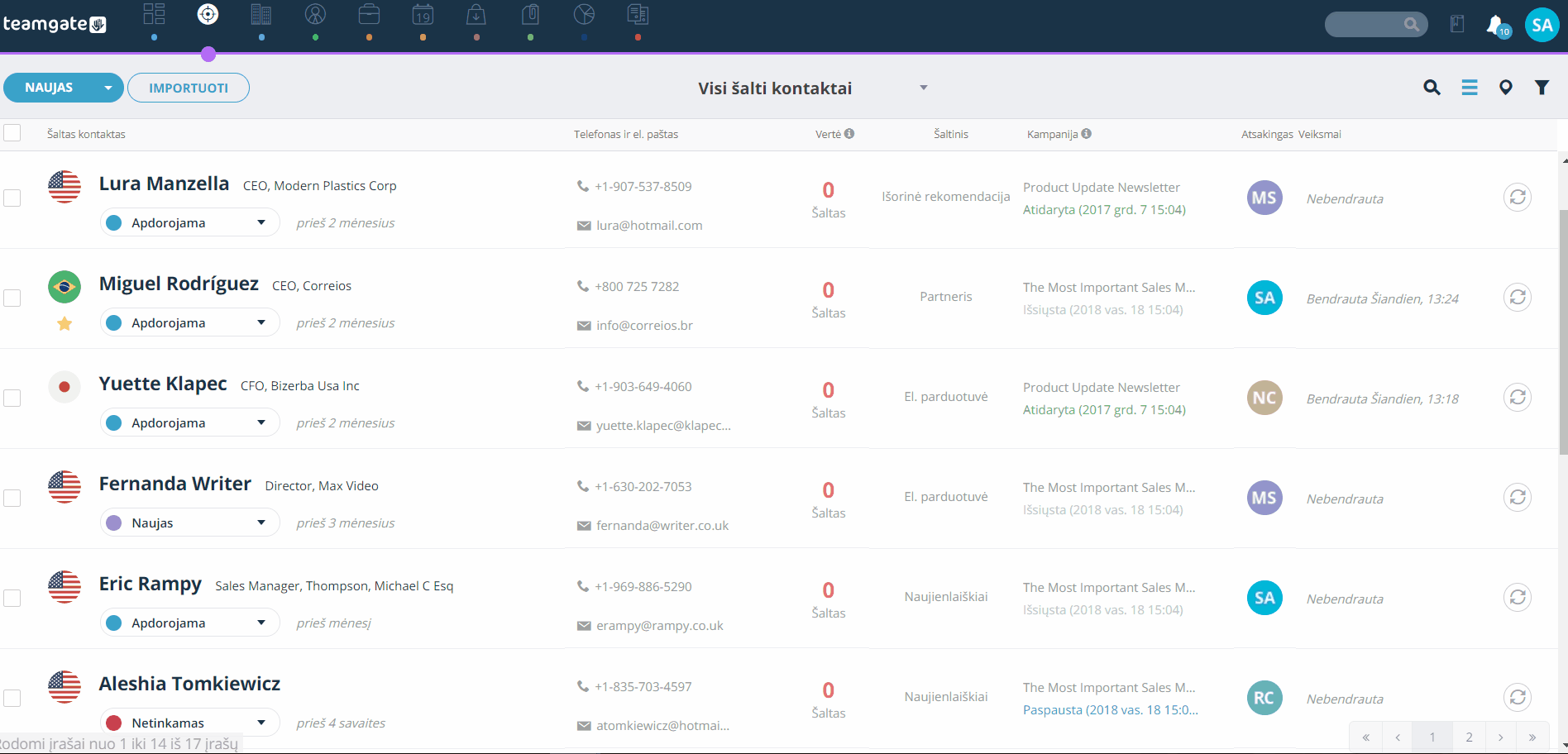The width and height of the screenshot is (1568, 754).
Task: Click refresh action icon for Lura Manzella
Action: tap(1517, 198)
